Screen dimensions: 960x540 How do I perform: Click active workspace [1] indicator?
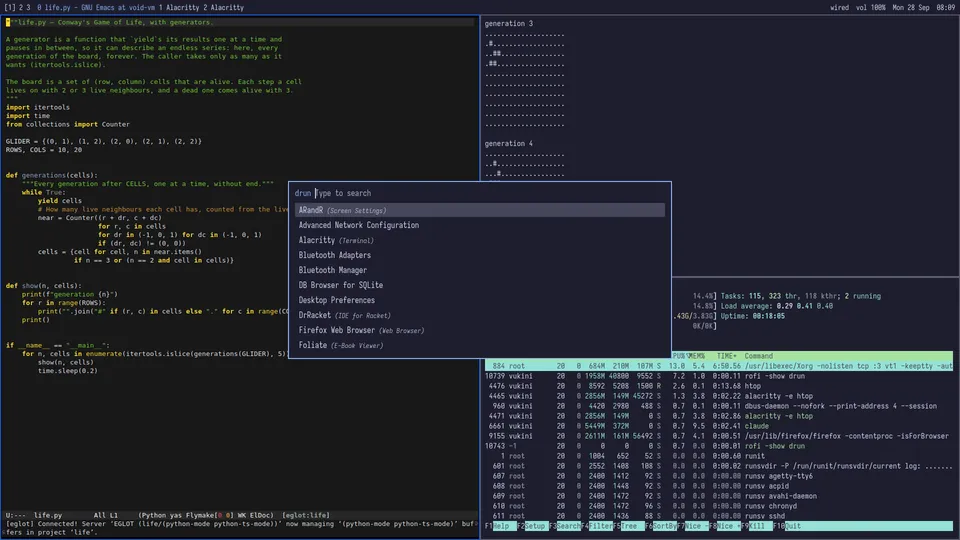pyautogui.click(x=10, y=7)
